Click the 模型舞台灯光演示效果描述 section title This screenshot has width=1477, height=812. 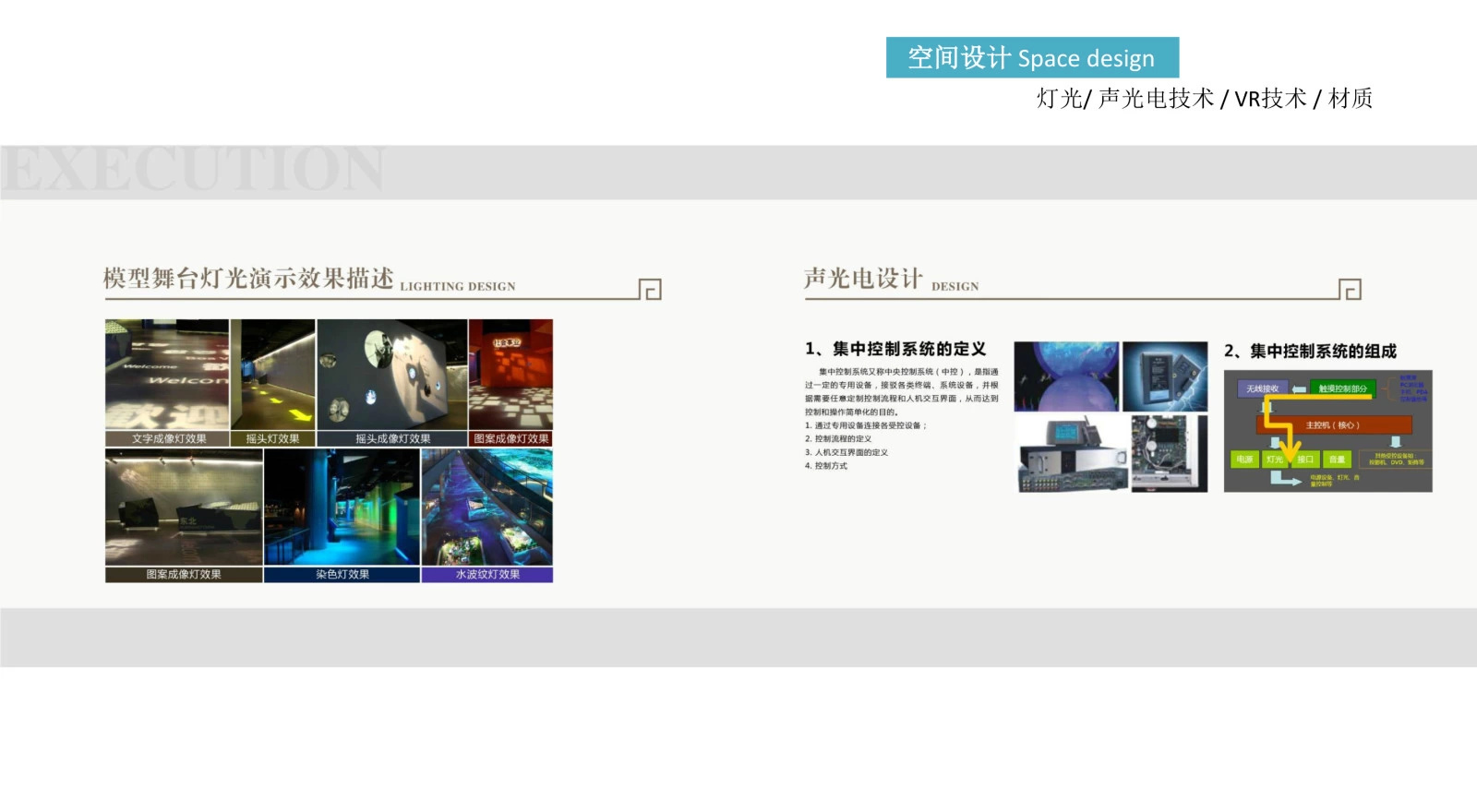coord(248,278)
